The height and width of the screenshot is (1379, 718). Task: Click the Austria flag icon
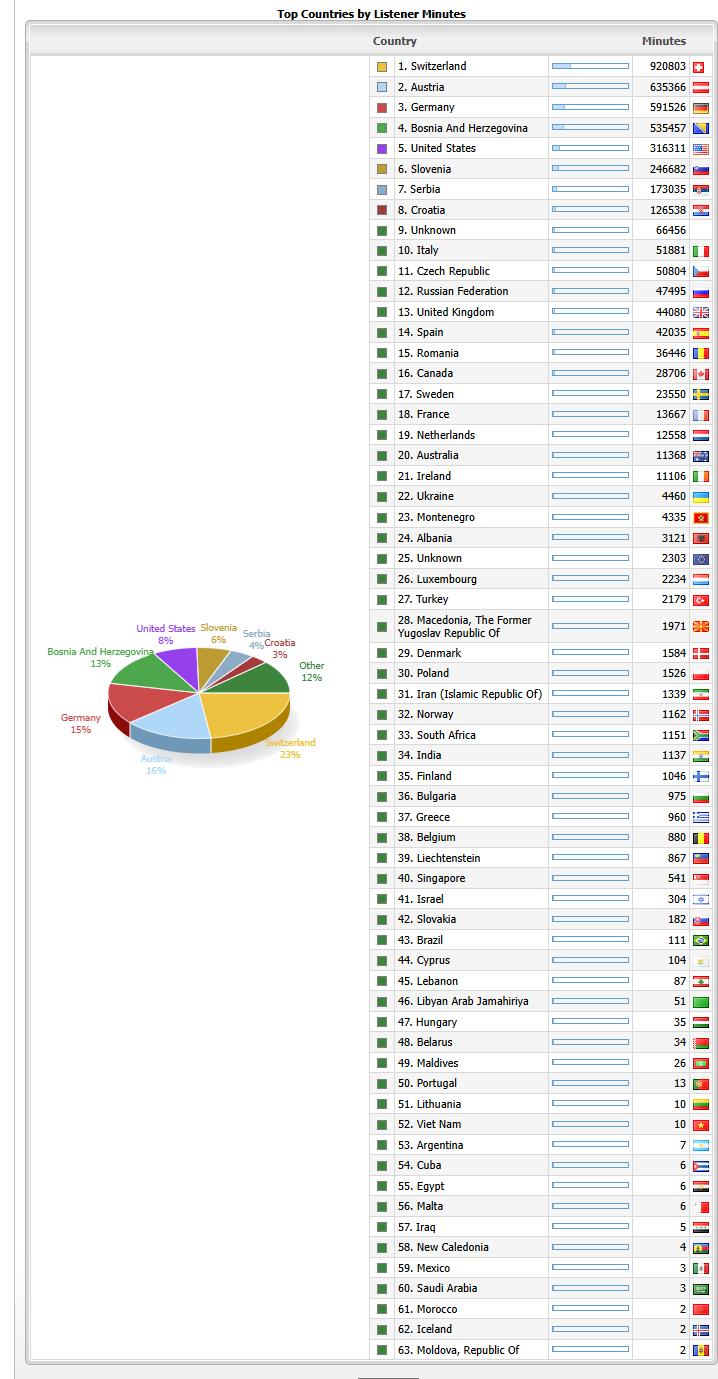click(x=700, y=87)
